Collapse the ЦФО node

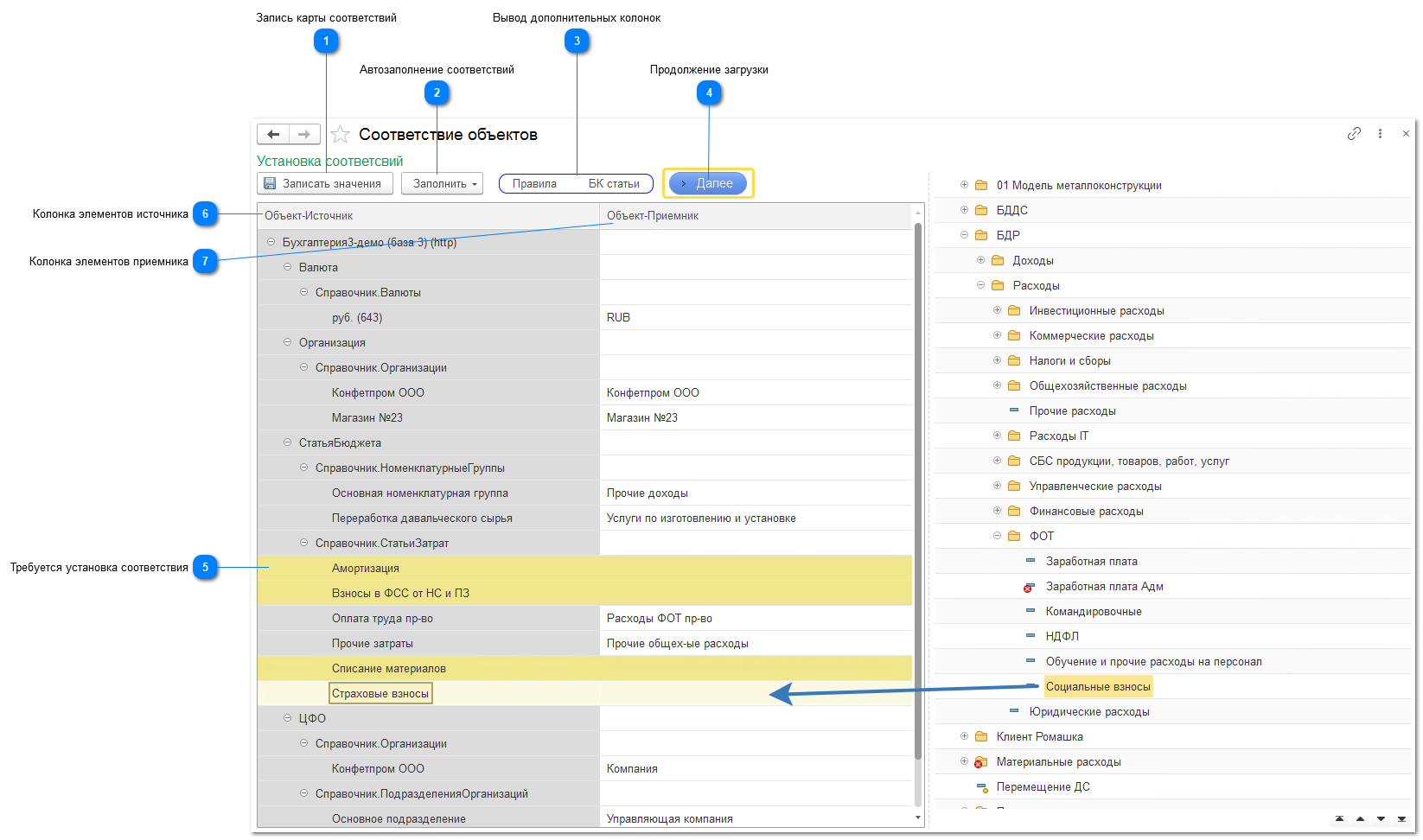pos(288,718)
